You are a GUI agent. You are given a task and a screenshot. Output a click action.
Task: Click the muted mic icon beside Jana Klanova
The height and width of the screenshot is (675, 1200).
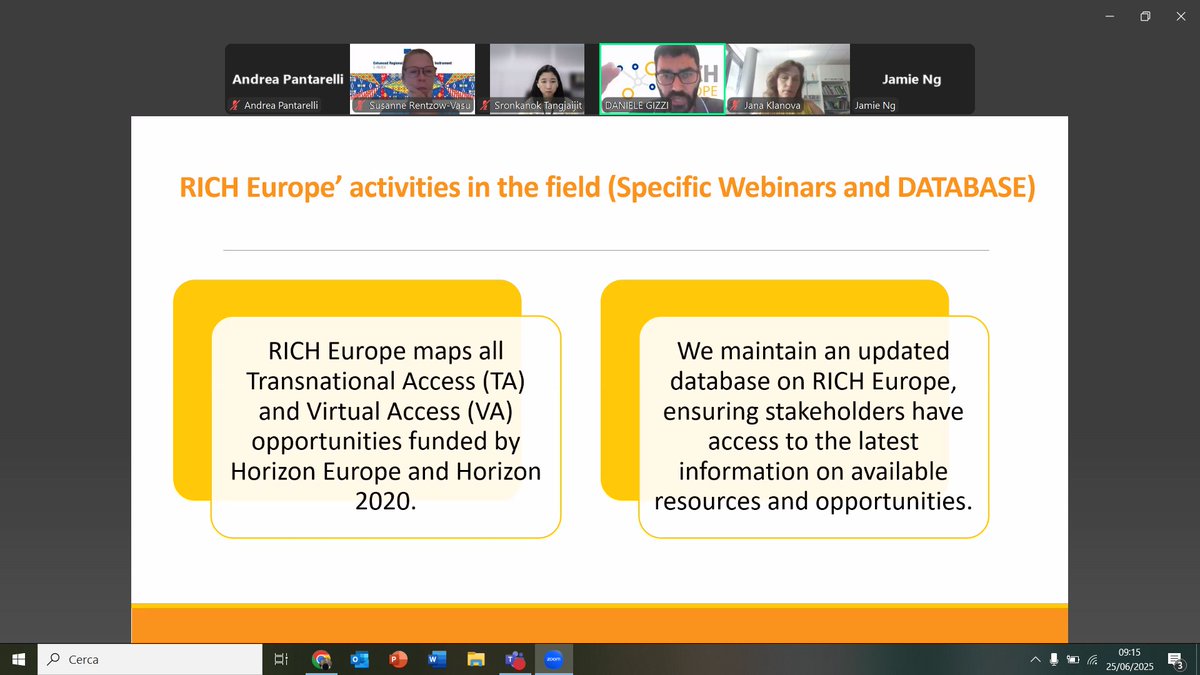click(735, 105)
